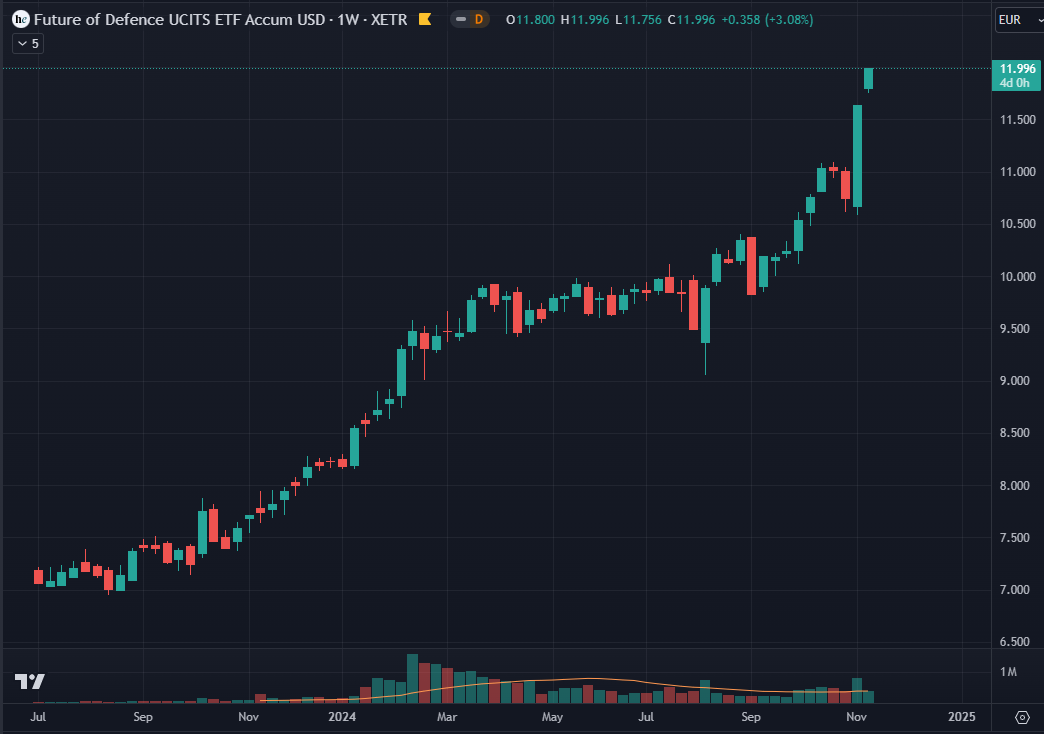The image size is (1044, 734).
Task: Click the close value C11.996 in the legend
Action: pyautogui.click(x=691, y=19)
